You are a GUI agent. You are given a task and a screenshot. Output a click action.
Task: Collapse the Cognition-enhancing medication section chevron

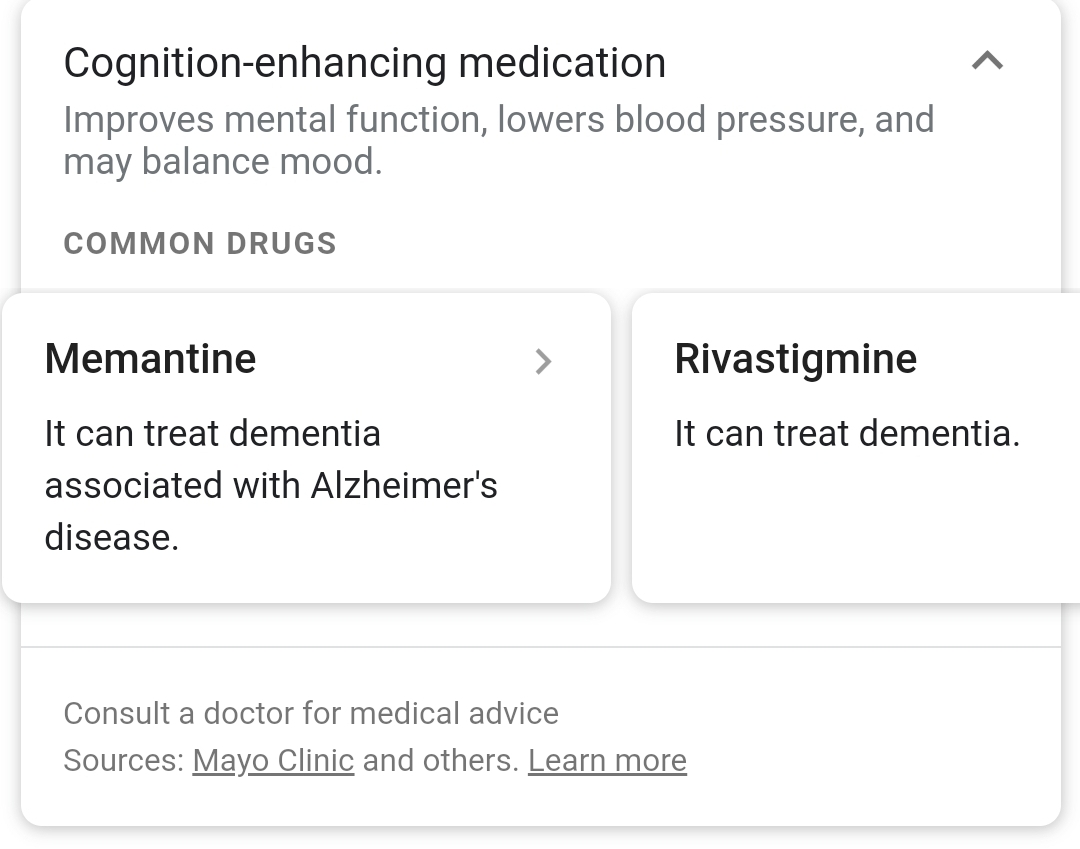[987, 62]
